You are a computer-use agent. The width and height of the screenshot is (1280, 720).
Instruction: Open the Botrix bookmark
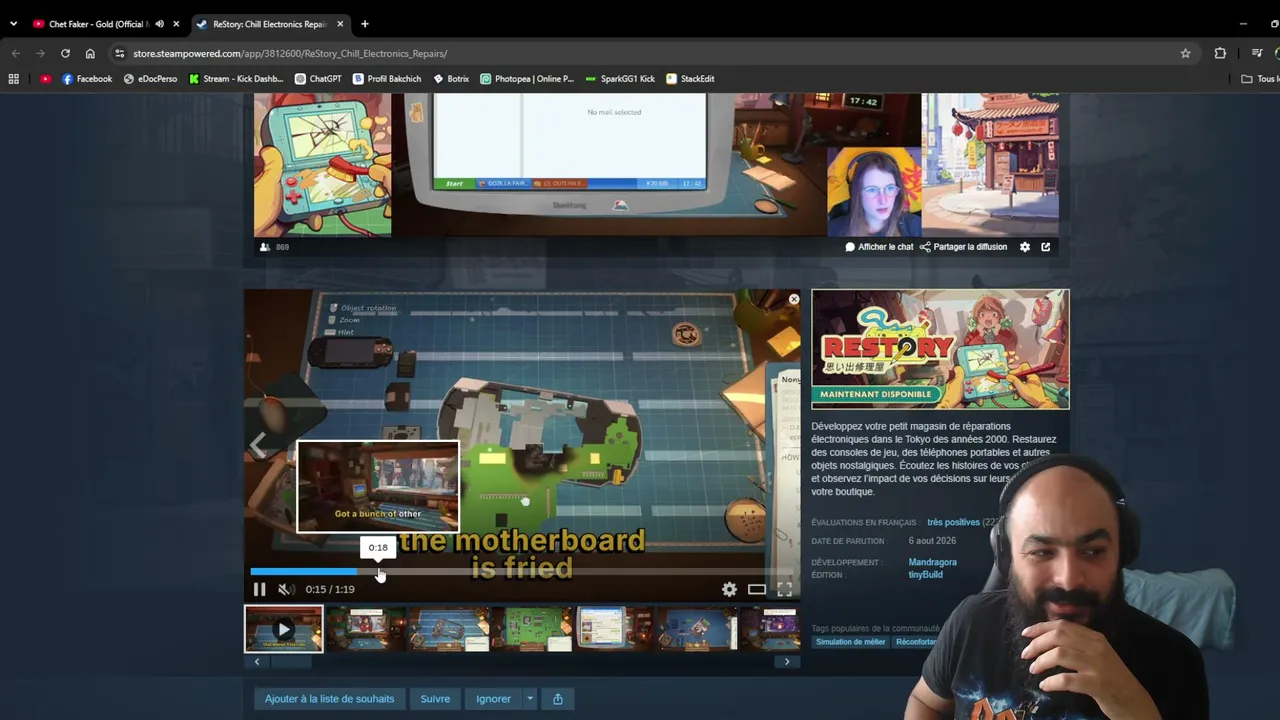click(x=451, y=79)
